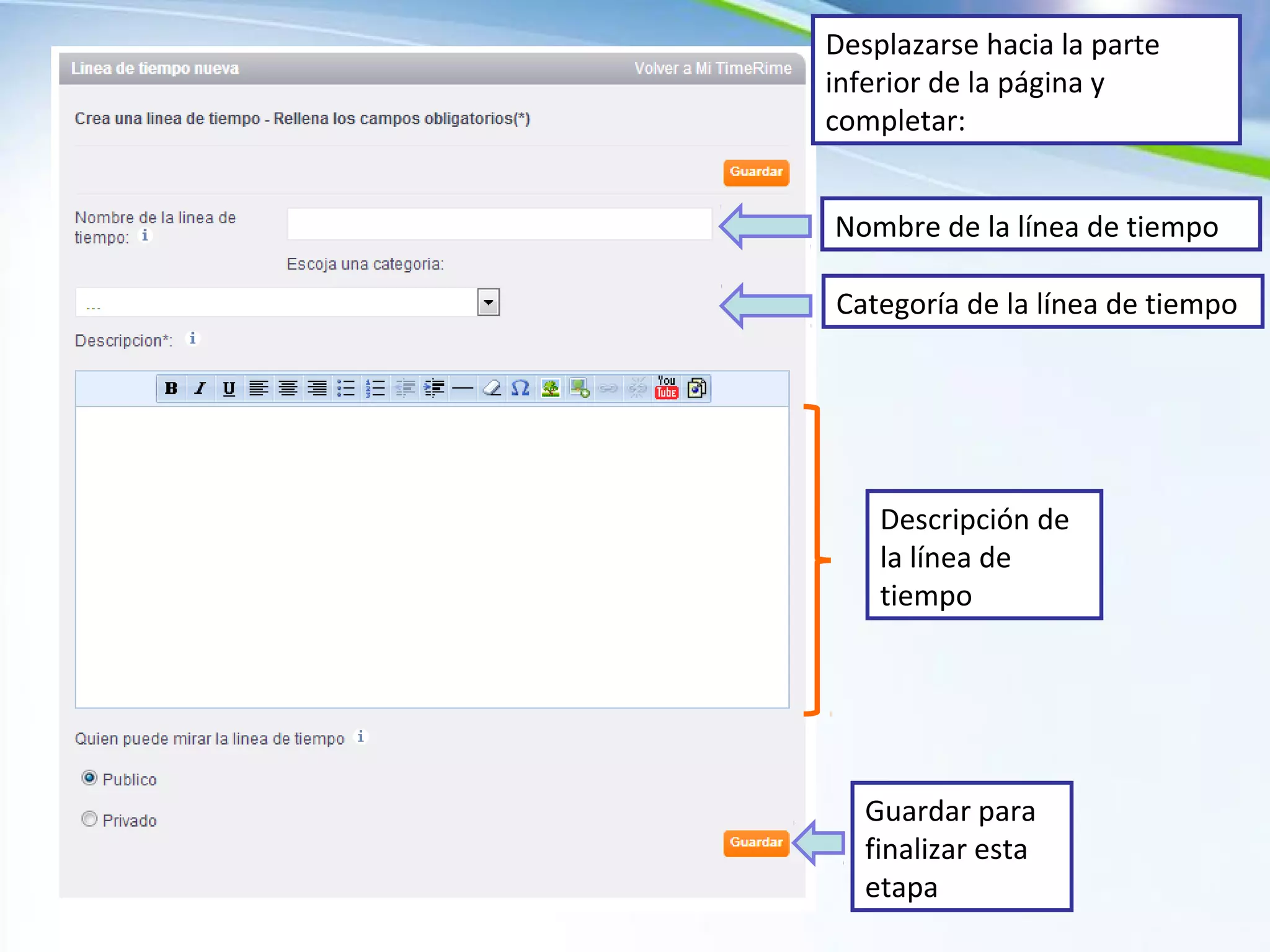Click info icon next to timeline name
1270x952 pixels.
click(x=145, y=236)
